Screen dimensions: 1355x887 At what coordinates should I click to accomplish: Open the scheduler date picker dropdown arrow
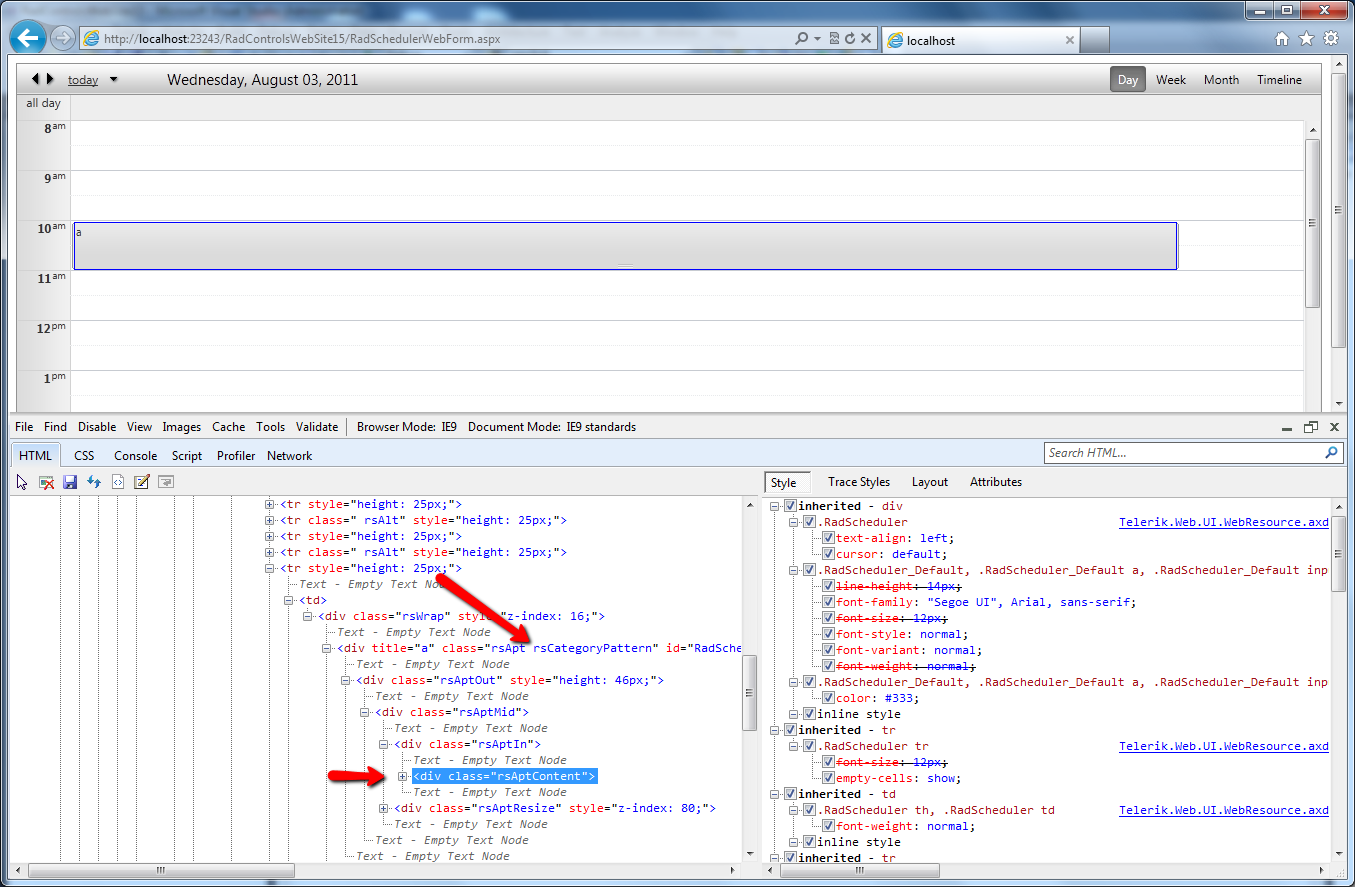click(x=113, y=80)
